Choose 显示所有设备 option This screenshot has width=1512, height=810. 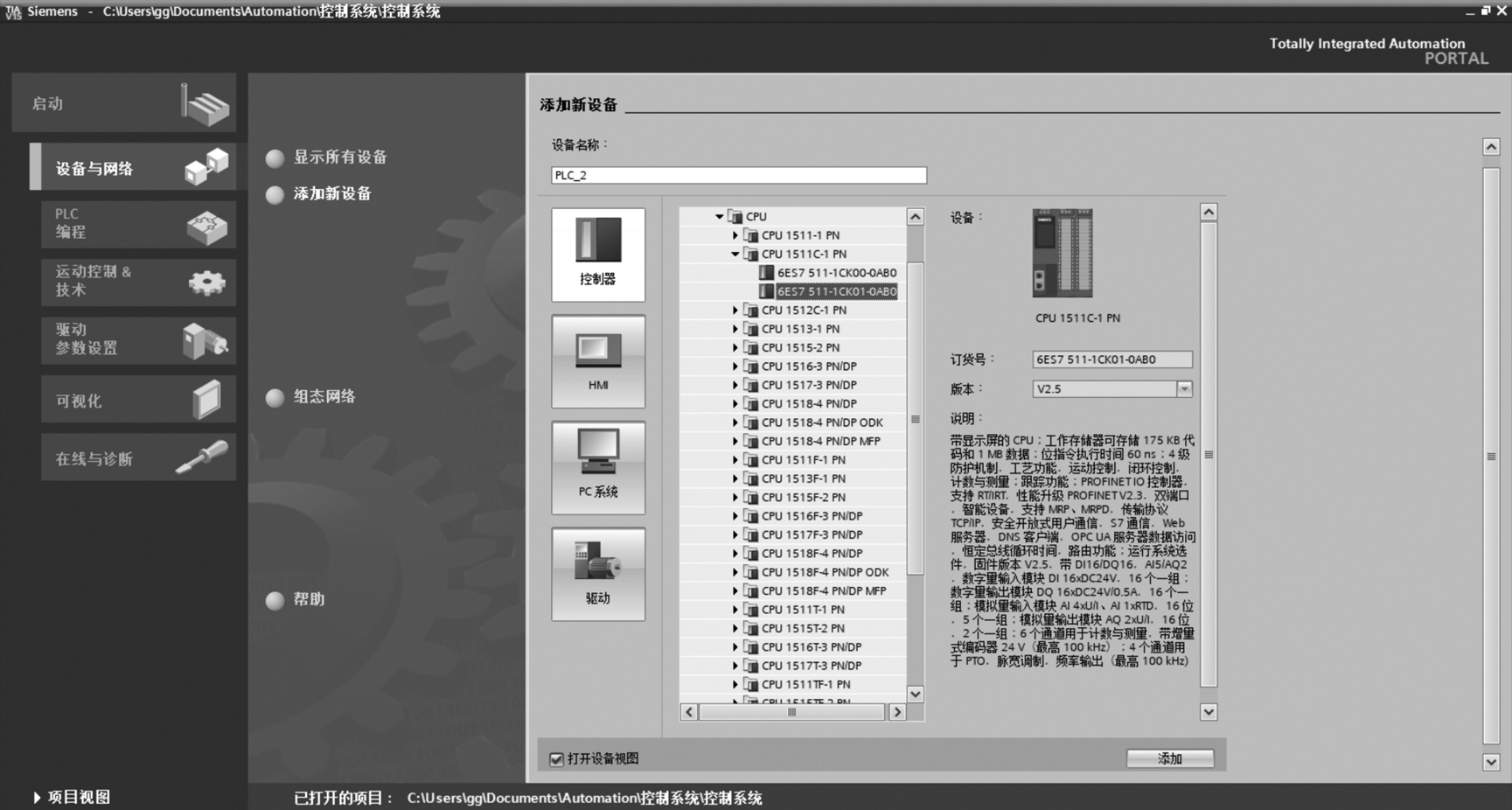(x=326, y=157)
